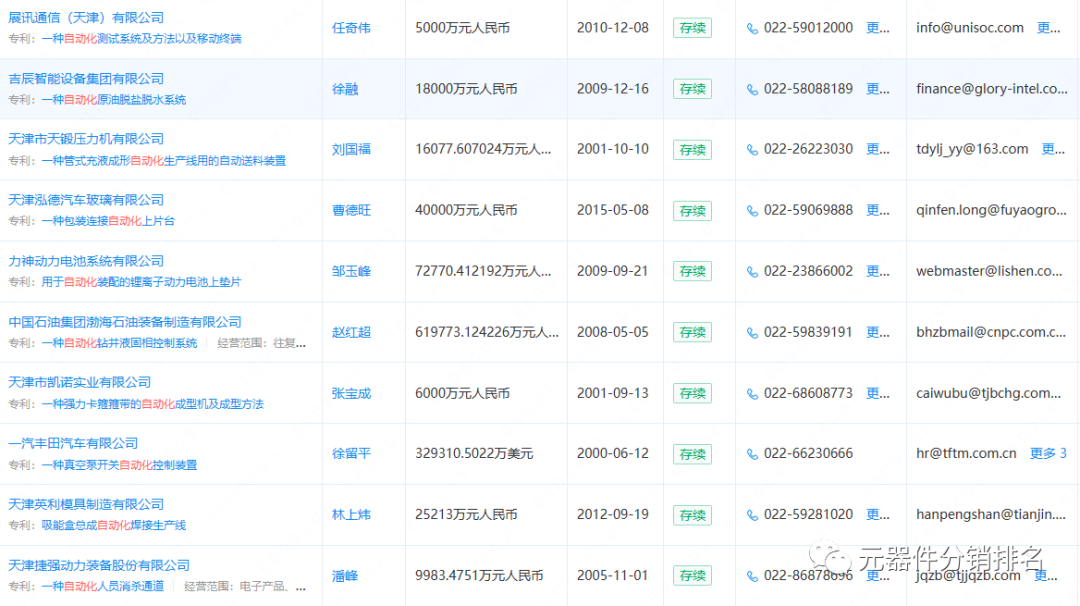Open company 天津英利模具制造有限公司
Image resolution: width=1080 pixels, height=606 pixels.
pyautogui.click(x=86, y=504)
